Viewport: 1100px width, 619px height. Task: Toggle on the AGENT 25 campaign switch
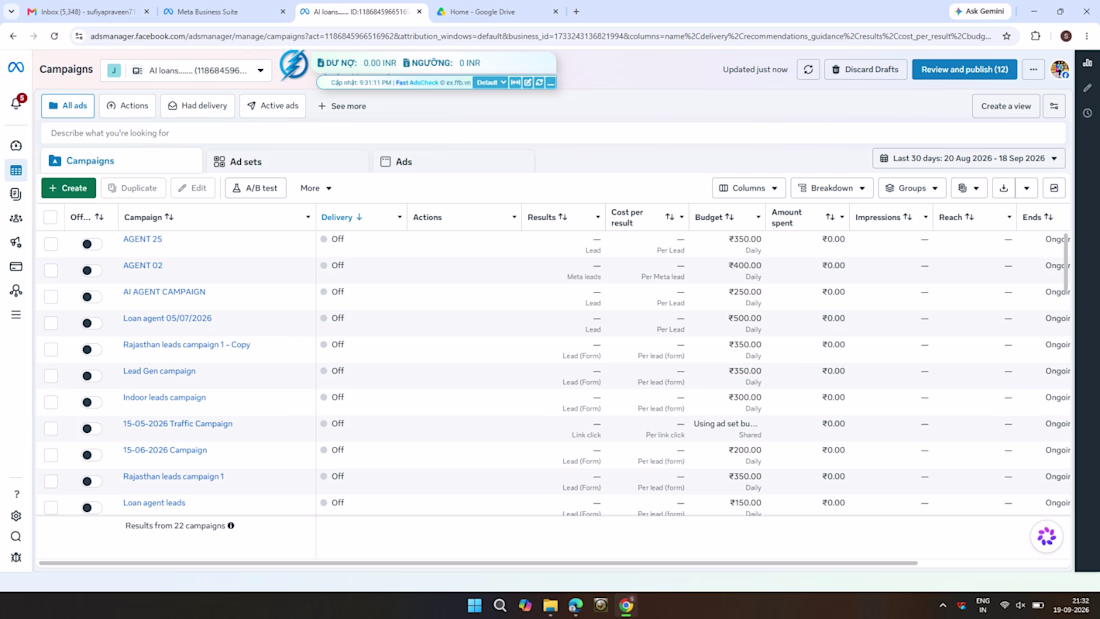(90, 244)
